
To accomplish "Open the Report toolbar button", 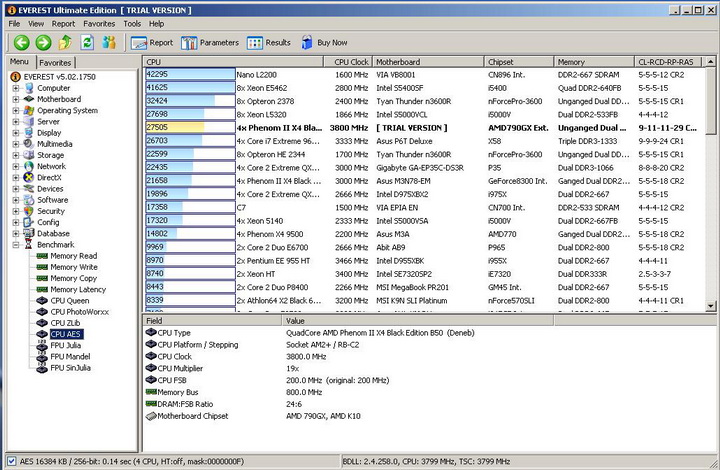I will (152, 43).
